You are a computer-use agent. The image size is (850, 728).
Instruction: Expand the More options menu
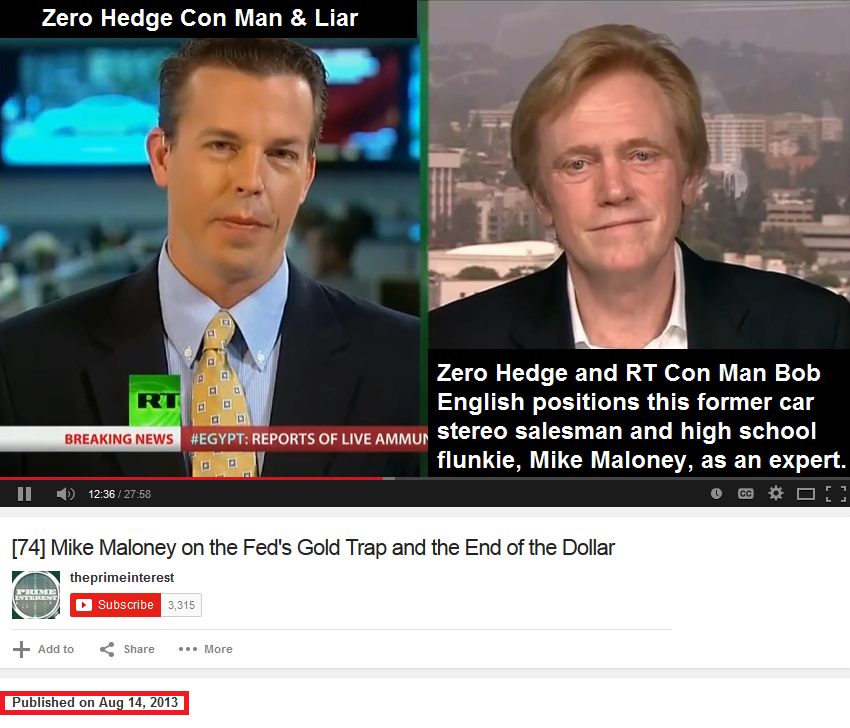click(x=205, y=649)
